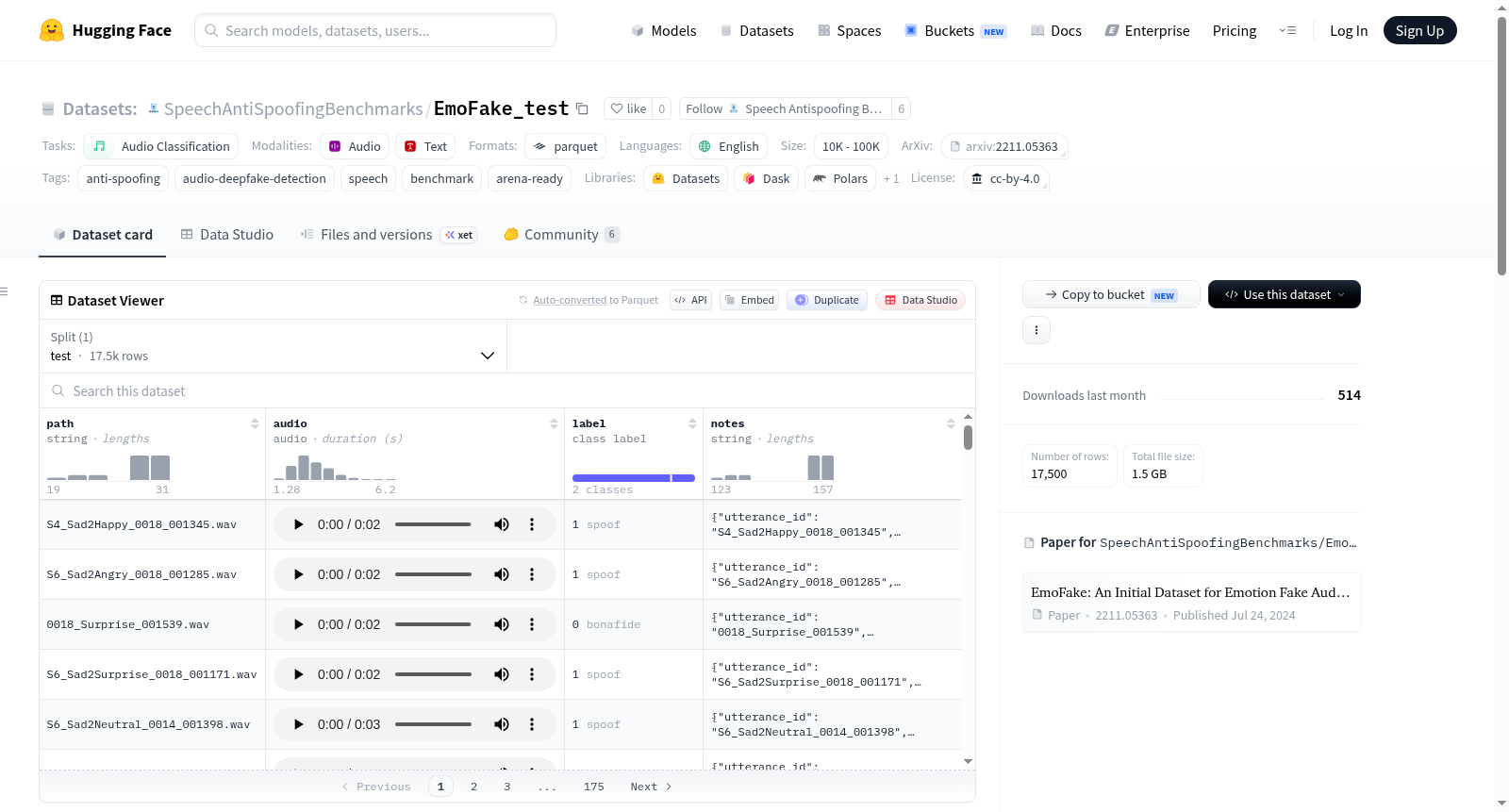The image size is (1509, 812).
Task: Open the additional navigation menu icon
Action: [1287, 30]
